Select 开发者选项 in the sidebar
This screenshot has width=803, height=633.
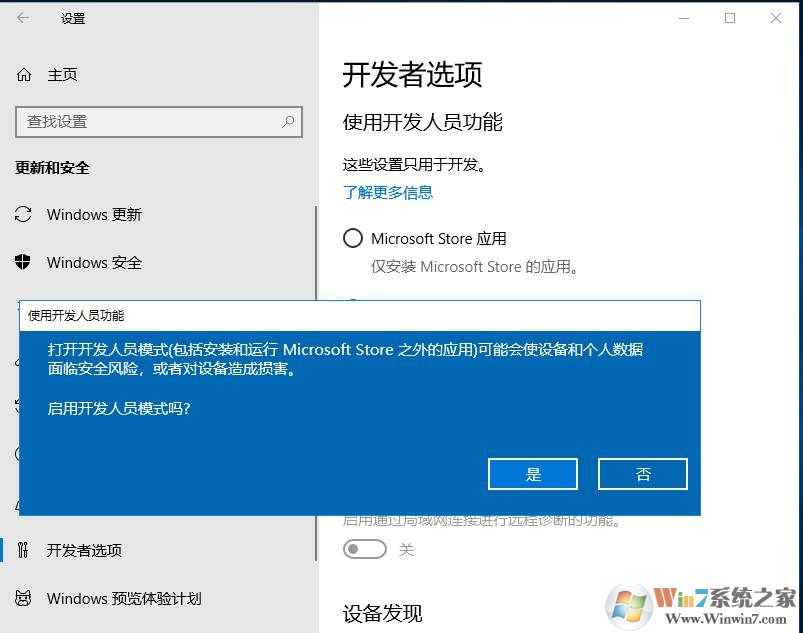84,550
